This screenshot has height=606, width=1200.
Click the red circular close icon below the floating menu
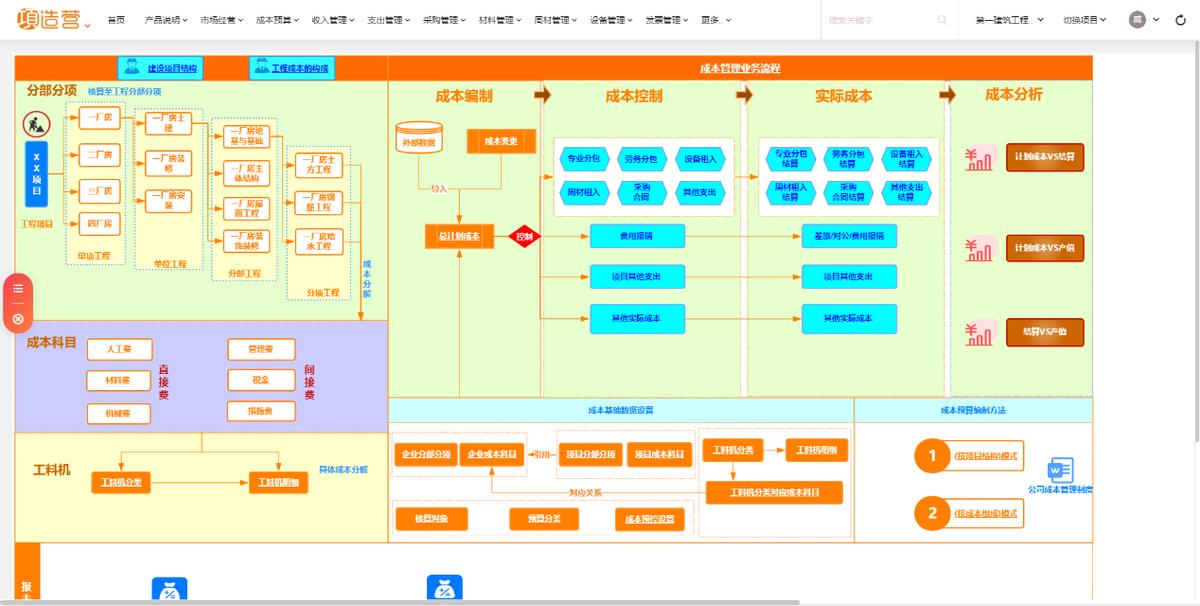coord(16,318)
